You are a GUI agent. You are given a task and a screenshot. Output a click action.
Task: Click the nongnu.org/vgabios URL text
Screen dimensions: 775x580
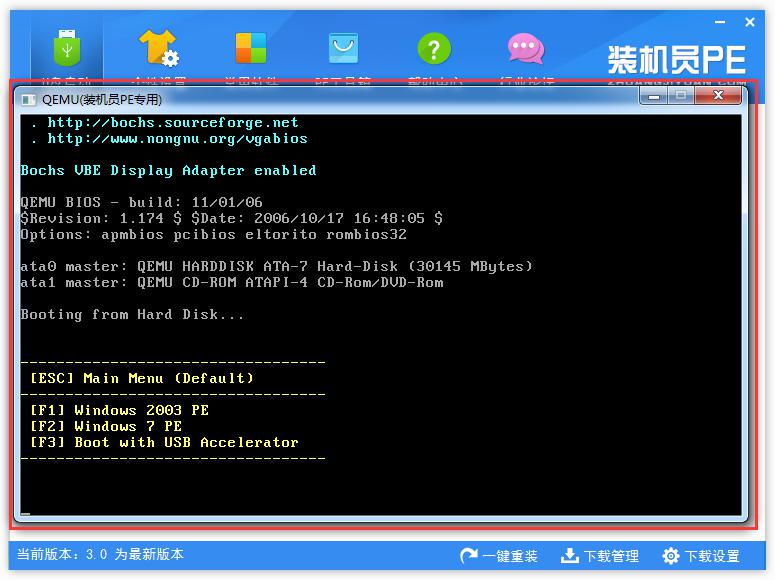click(177, 139)
